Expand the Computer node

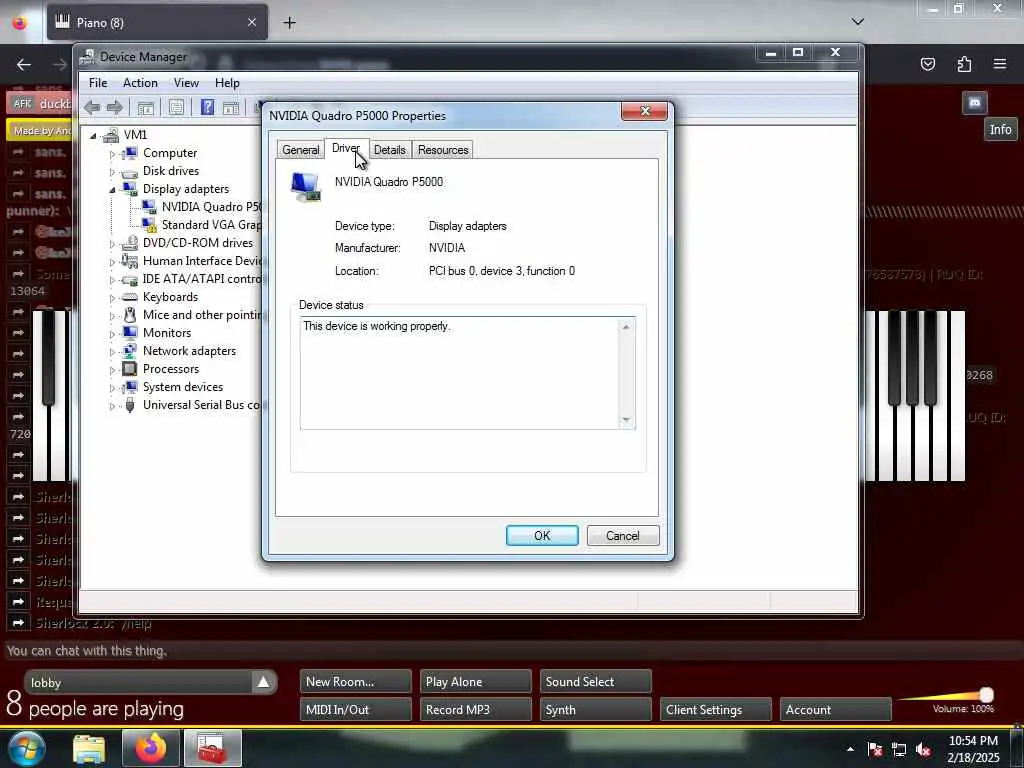point(112,154)
